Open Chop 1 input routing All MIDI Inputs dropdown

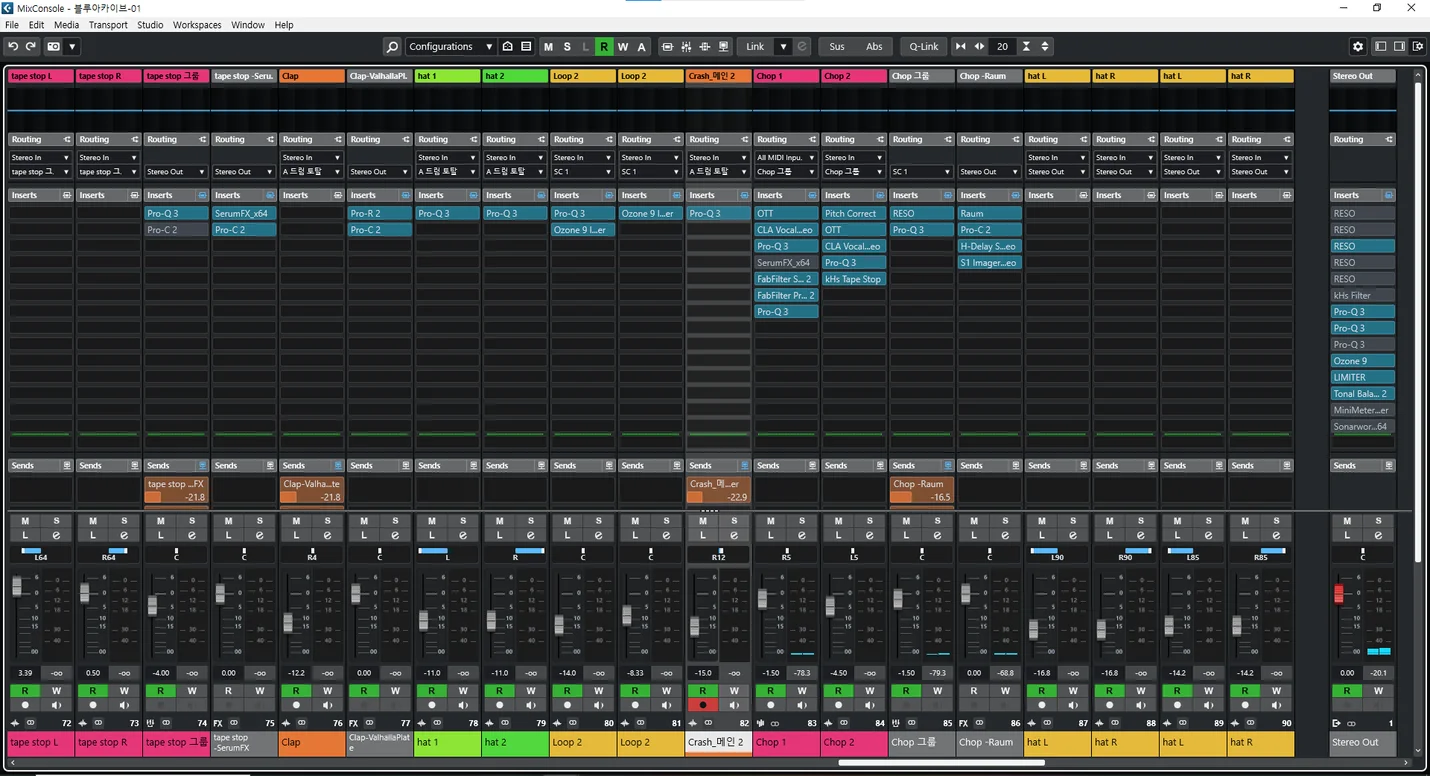pyautogui.click(x=786, y=157)
